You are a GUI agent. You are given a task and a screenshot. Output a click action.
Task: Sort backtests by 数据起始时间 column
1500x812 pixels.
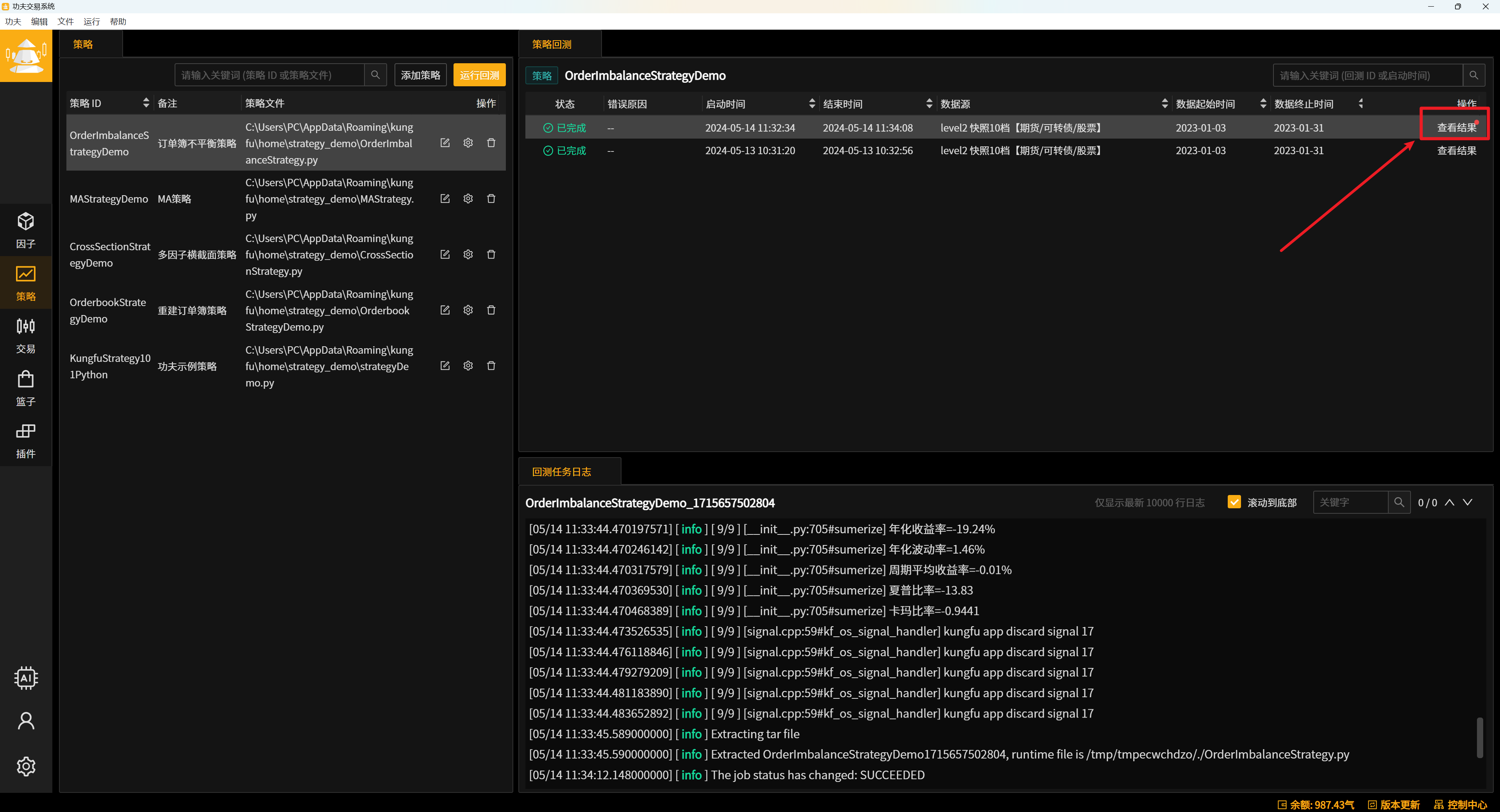[1263, 103]
